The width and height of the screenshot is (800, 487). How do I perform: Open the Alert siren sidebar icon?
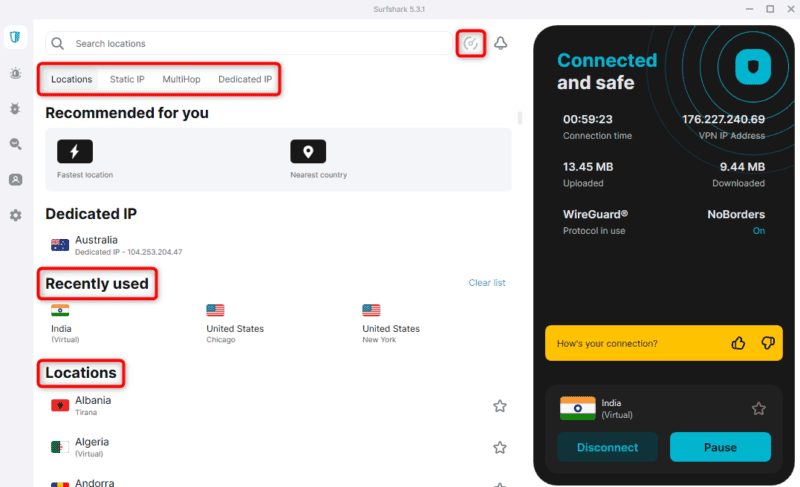pos(15,73)
